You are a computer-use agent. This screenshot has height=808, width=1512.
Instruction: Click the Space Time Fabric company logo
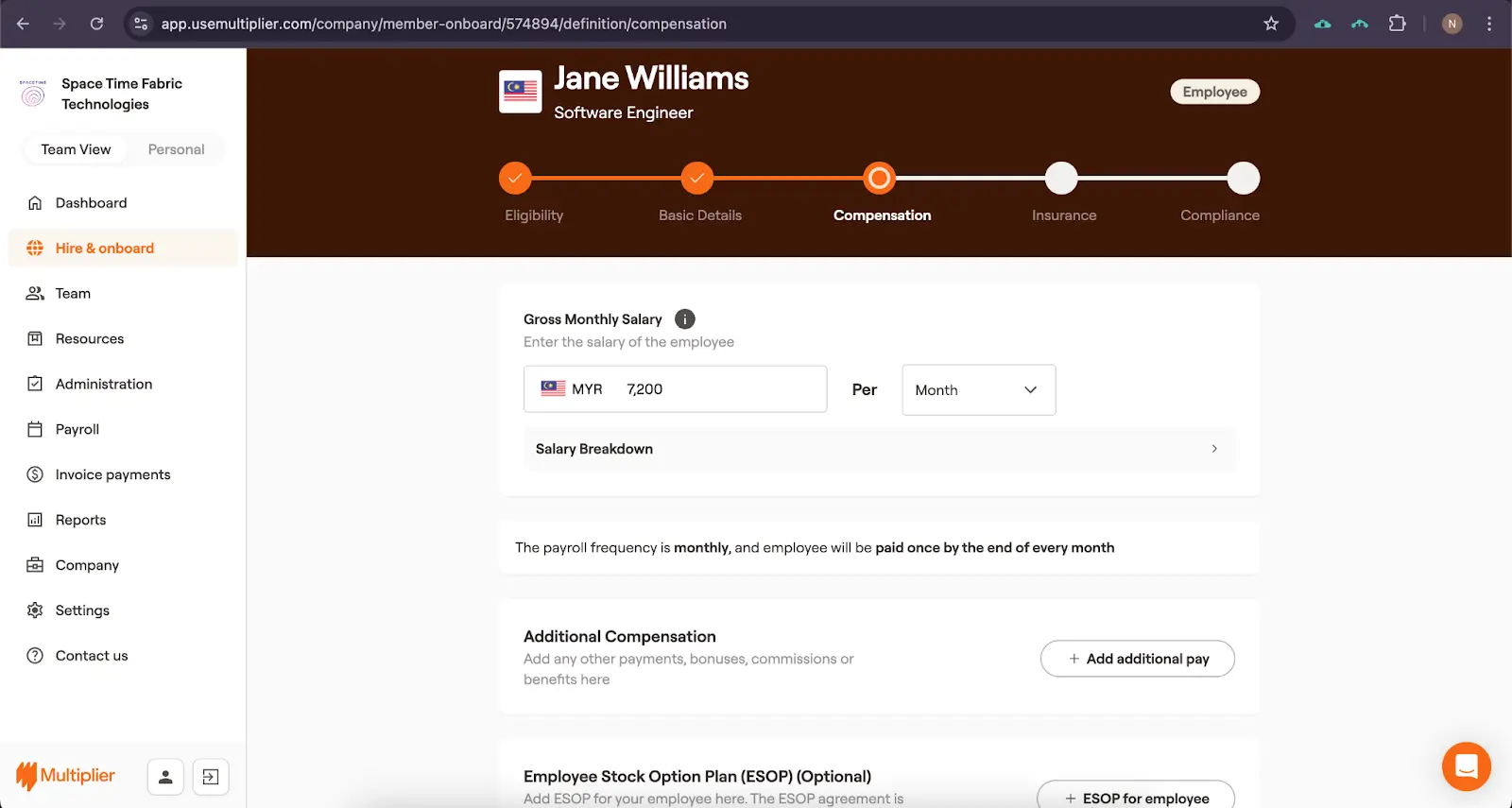tap(32, 94)
